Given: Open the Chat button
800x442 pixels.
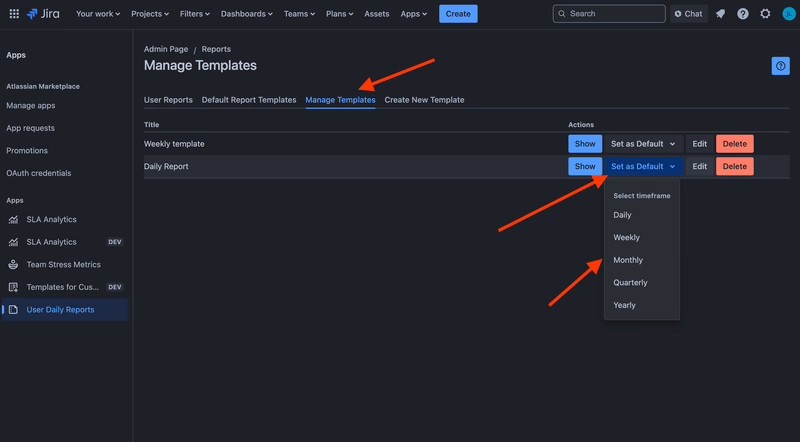Looking at the screenshot, I should point(688,14).
